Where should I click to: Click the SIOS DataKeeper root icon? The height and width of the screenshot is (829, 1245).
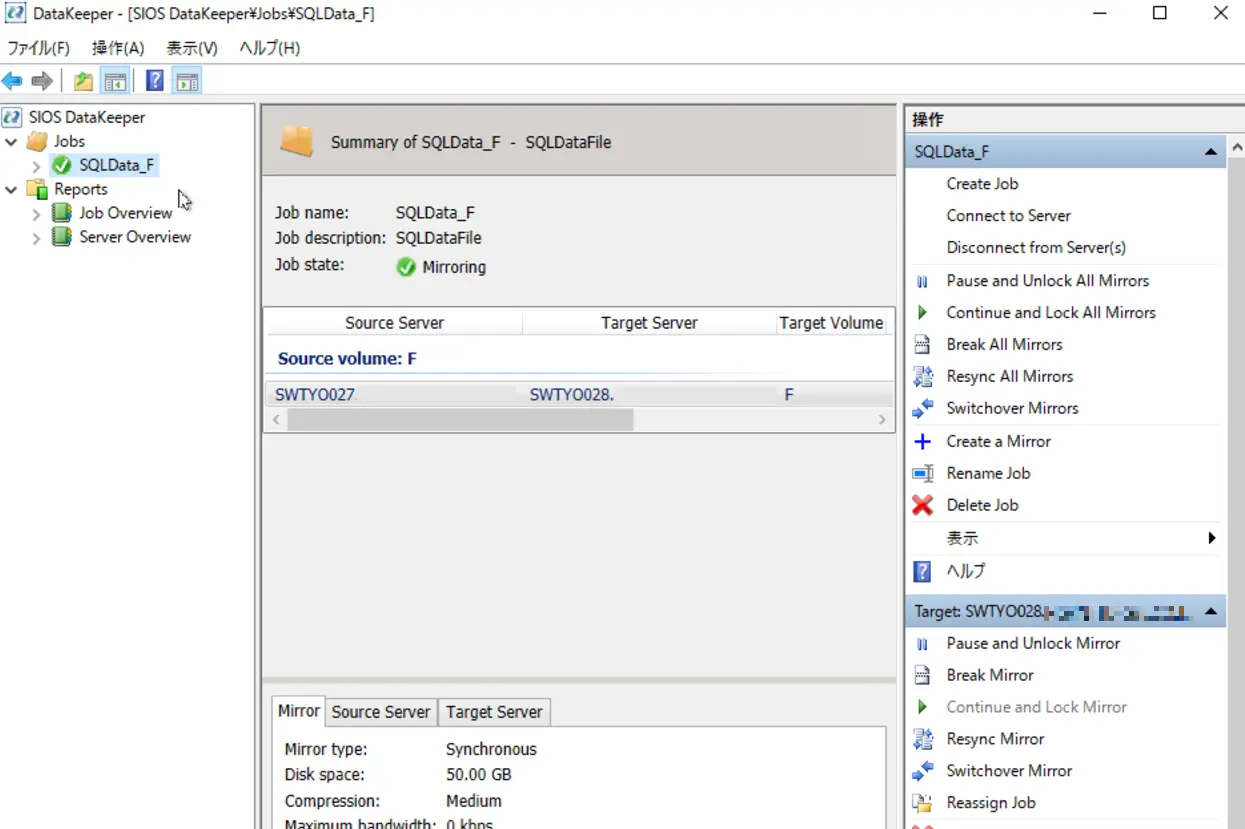[x=12, y=117]
